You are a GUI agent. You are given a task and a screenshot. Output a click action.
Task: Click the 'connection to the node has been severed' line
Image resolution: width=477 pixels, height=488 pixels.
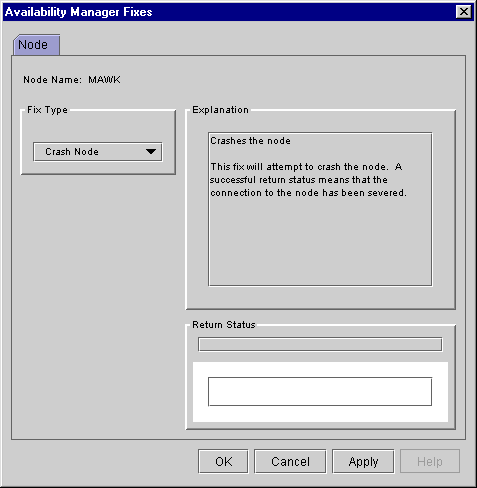pos(308,193)
